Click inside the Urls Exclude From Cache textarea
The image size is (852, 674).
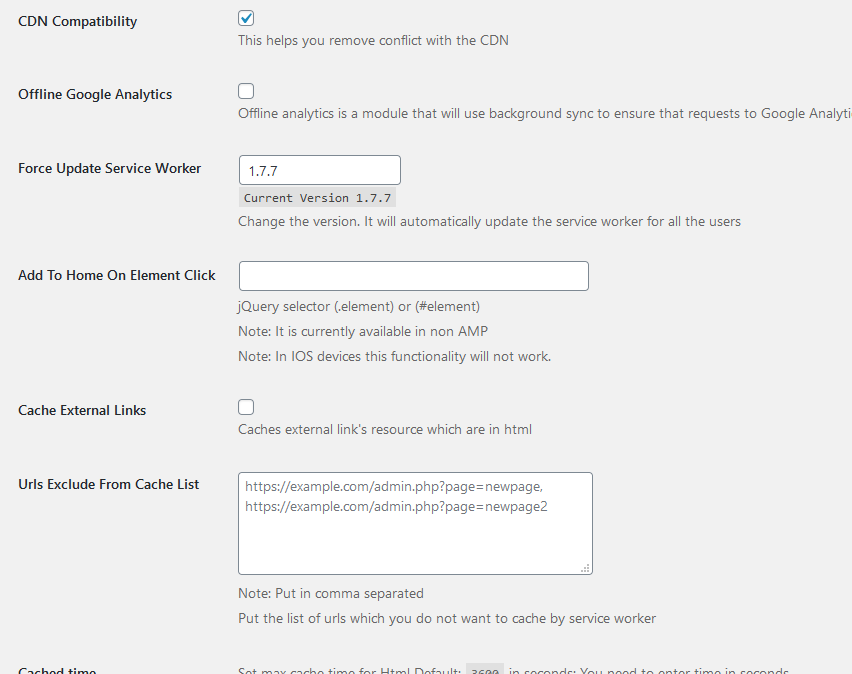tap(415, 523)
